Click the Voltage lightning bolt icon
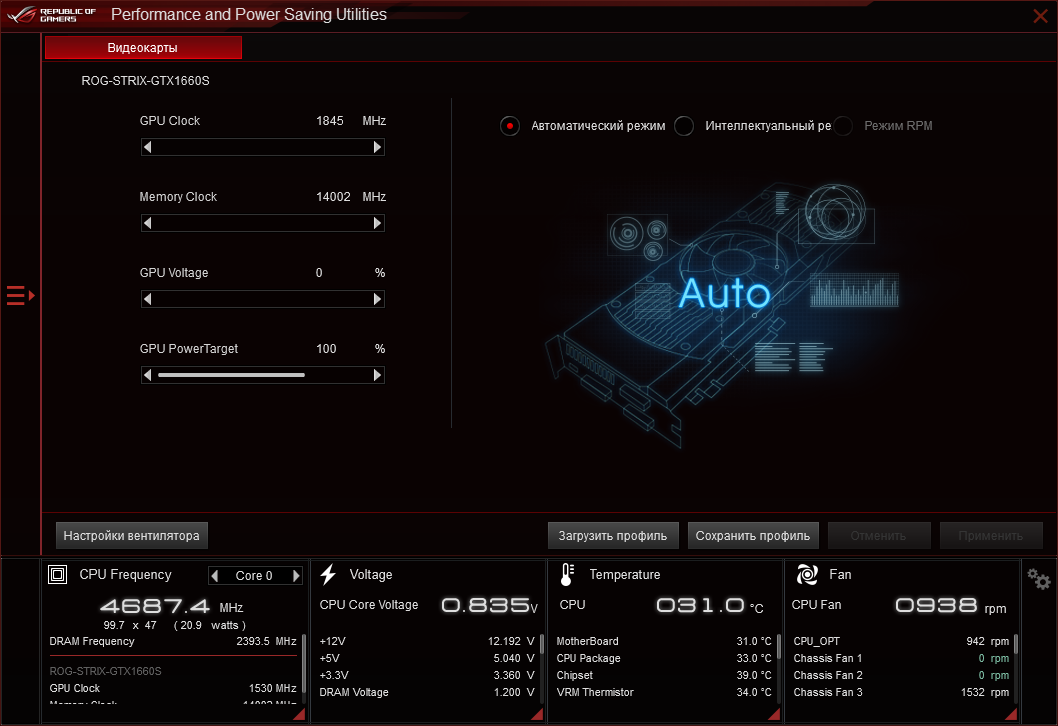1058x726 pixels. 329,574
